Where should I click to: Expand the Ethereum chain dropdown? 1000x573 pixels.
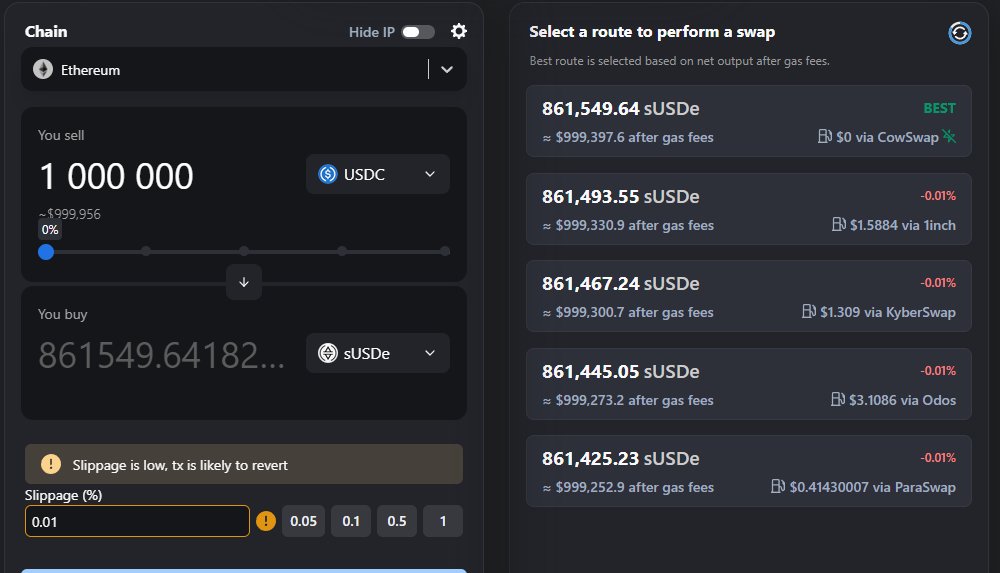[x=447, y=70]
